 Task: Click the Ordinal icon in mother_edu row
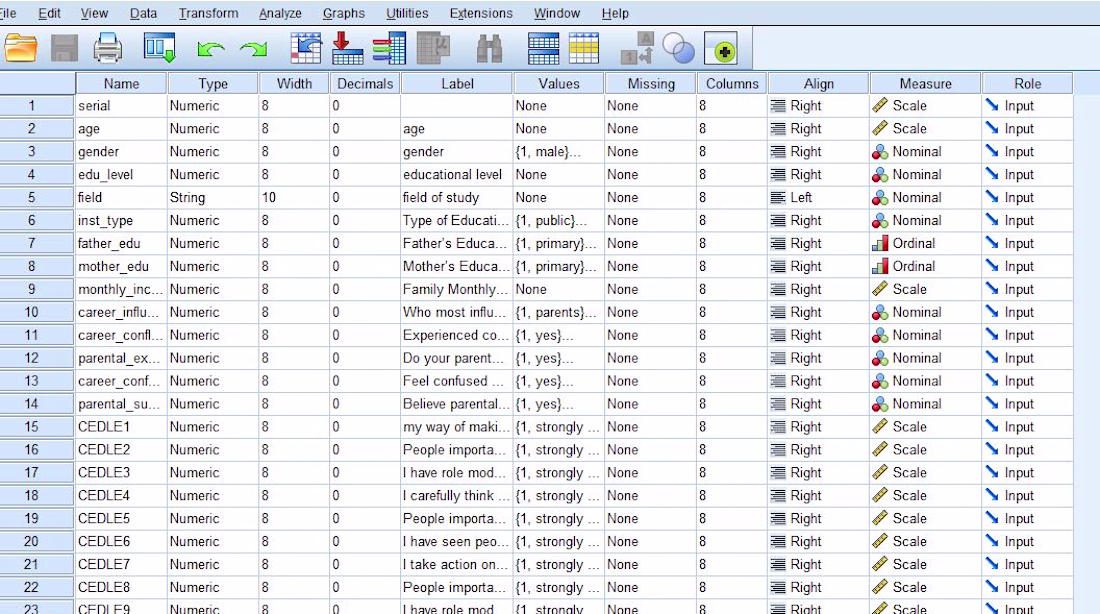coord(880,267)
